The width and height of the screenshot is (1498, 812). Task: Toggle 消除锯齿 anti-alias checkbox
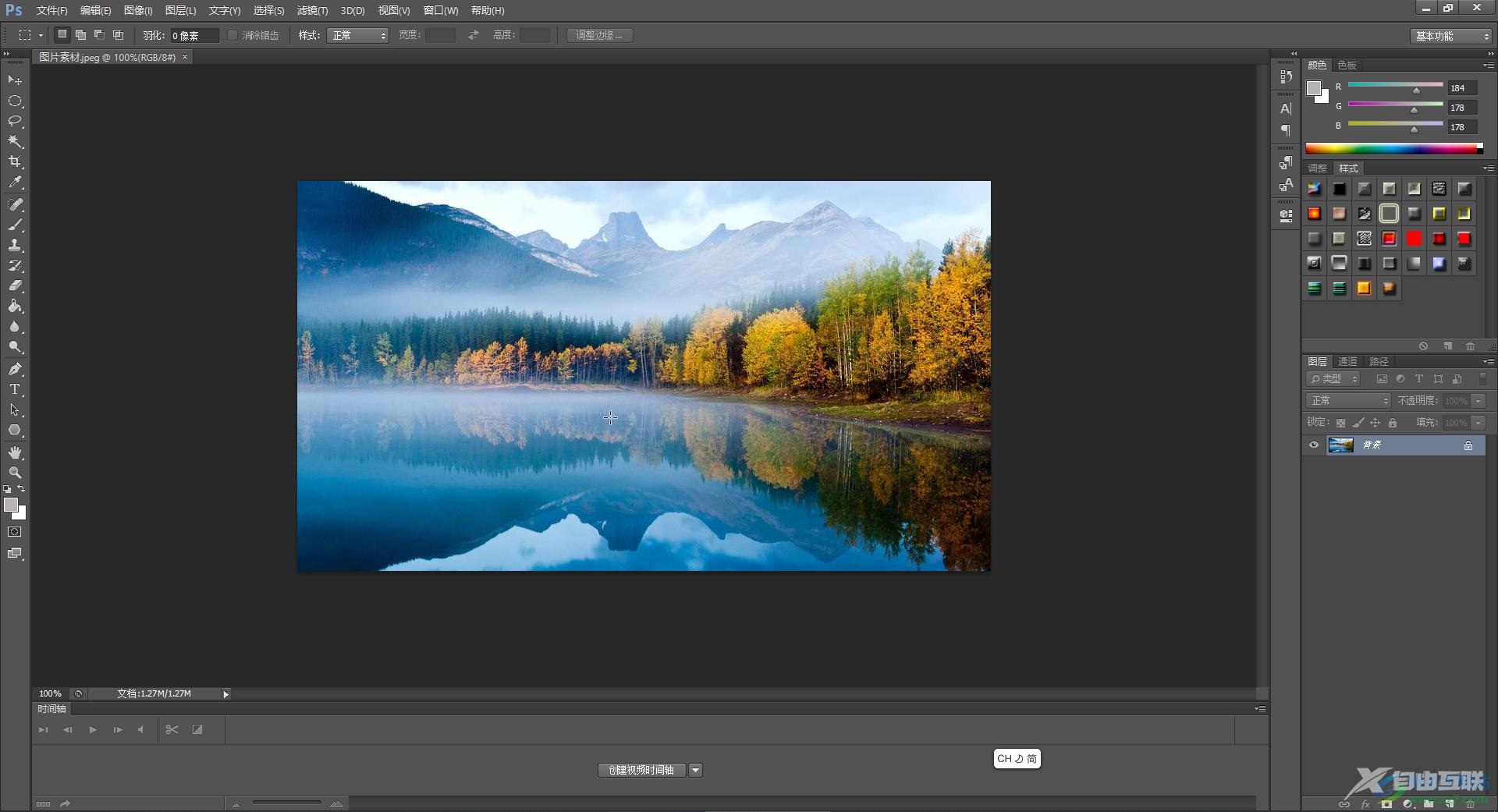(x=233, y=35)
